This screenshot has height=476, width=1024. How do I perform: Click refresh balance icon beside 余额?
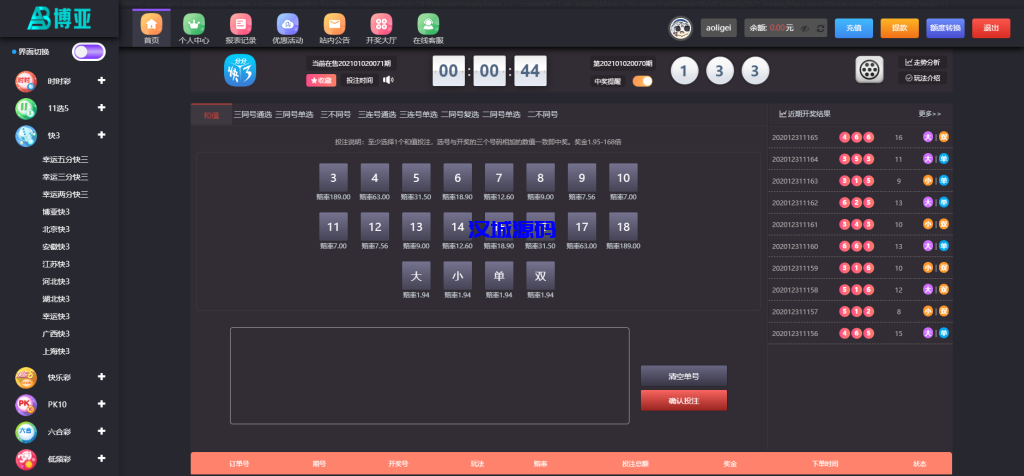821,29
